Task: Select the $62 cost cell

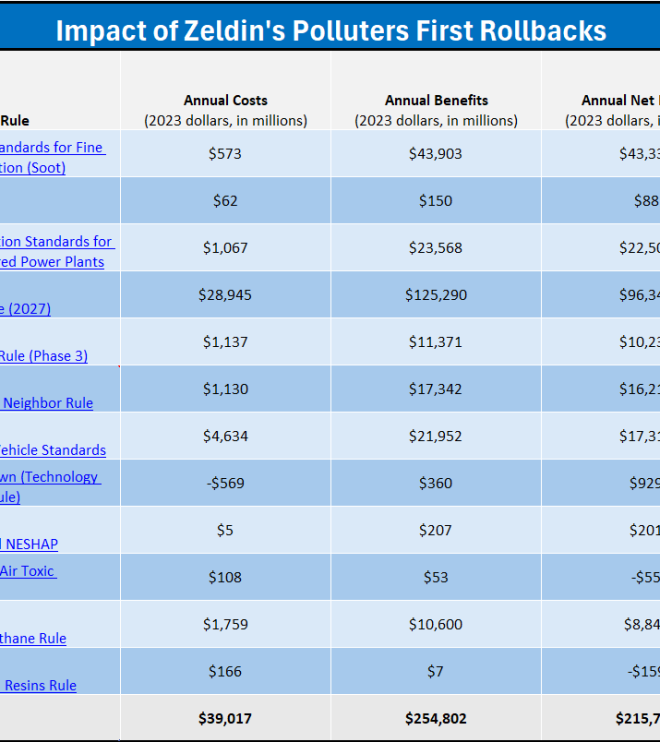Action: click(x=225, y=201)
